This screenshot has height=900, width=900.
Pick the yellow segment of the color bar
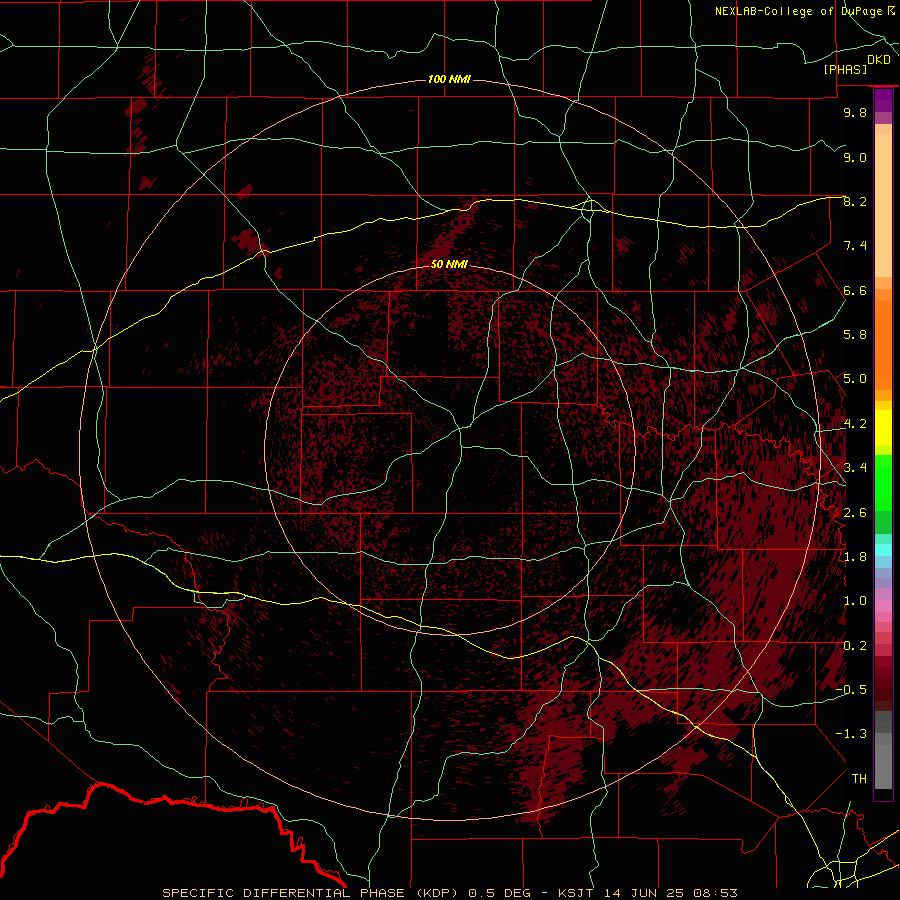click(x=883, y=428)
